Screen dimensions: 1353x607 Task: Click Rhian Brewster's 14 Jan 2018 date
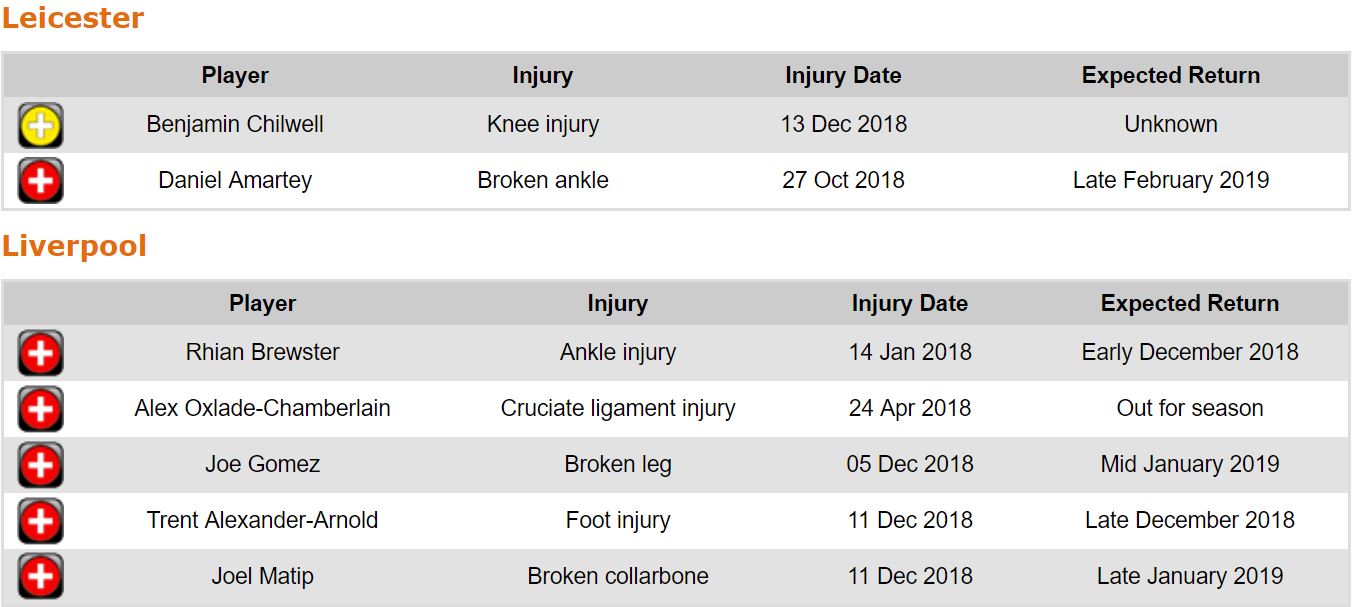point(909,352)
